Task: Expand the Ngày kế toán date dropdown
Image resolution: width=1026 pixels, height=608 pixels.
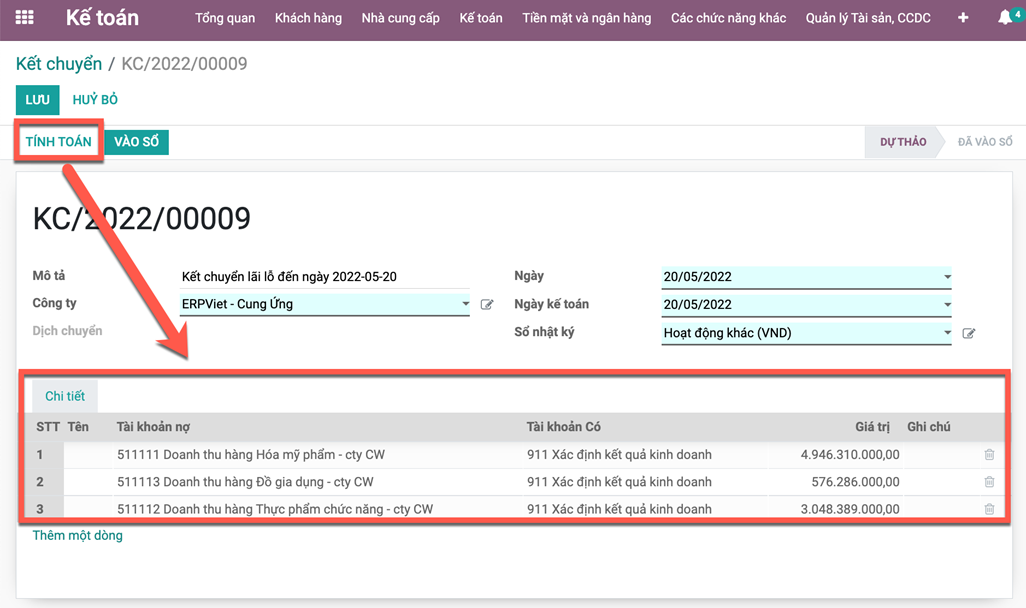Action: (947, 305)
